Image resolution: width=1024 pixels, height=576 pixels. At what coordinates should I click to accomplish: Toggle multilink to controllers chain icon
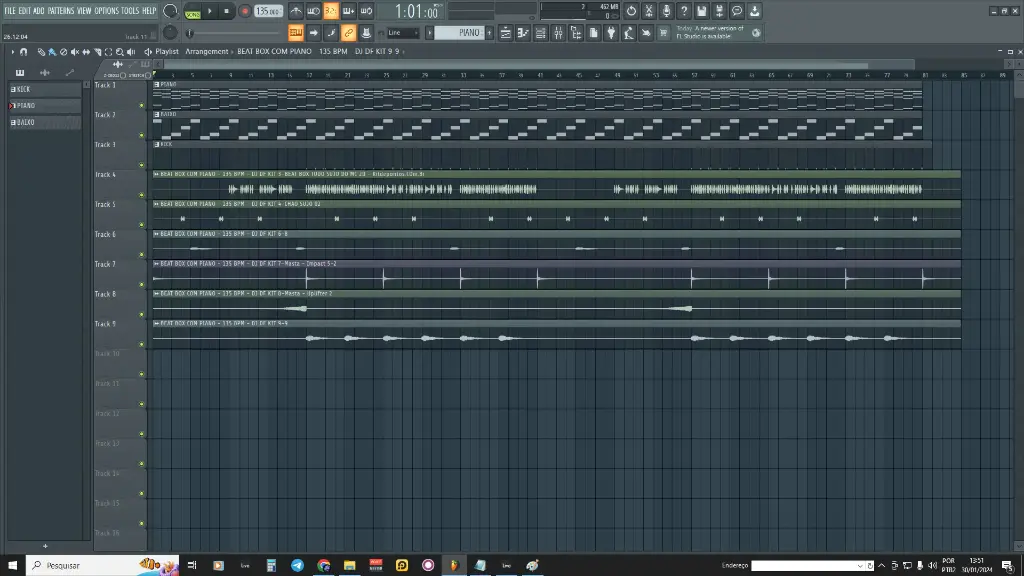[349, 33]
